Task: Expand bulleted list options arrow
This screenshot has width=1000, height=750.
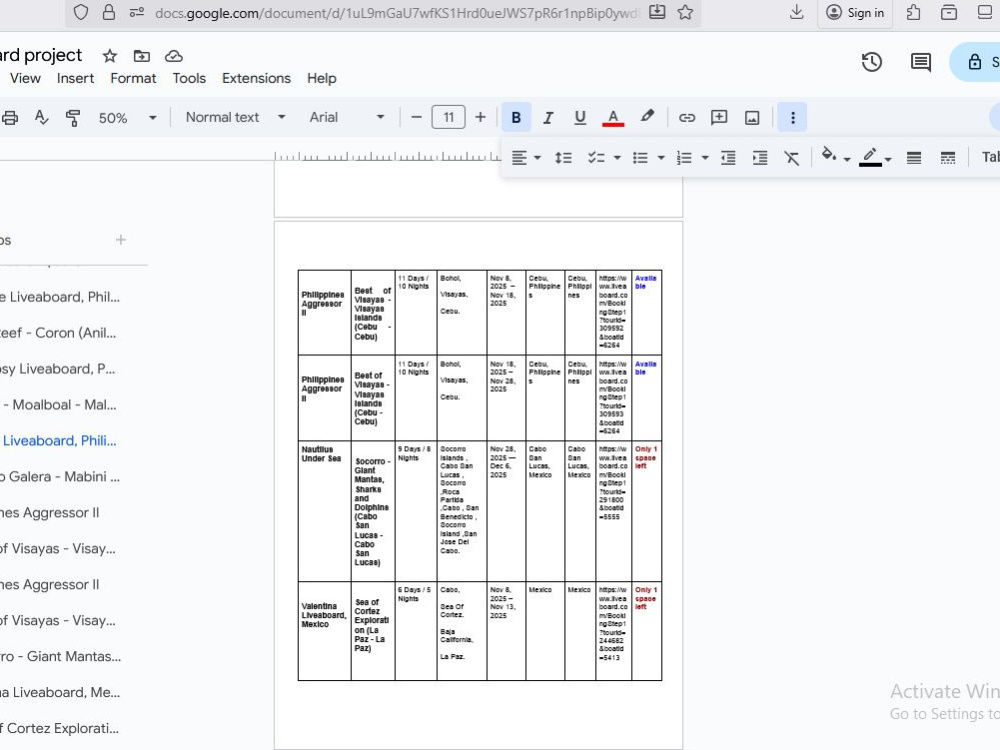Action: [661, 158]
